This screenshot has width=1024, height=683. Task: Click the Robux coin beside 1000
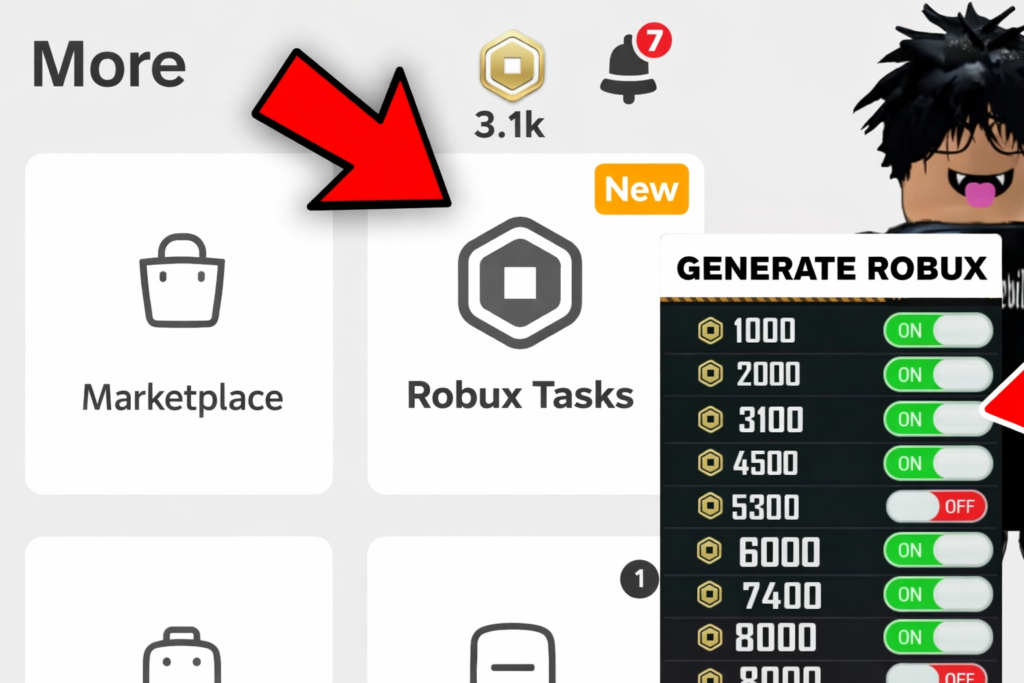click(710, 330)
